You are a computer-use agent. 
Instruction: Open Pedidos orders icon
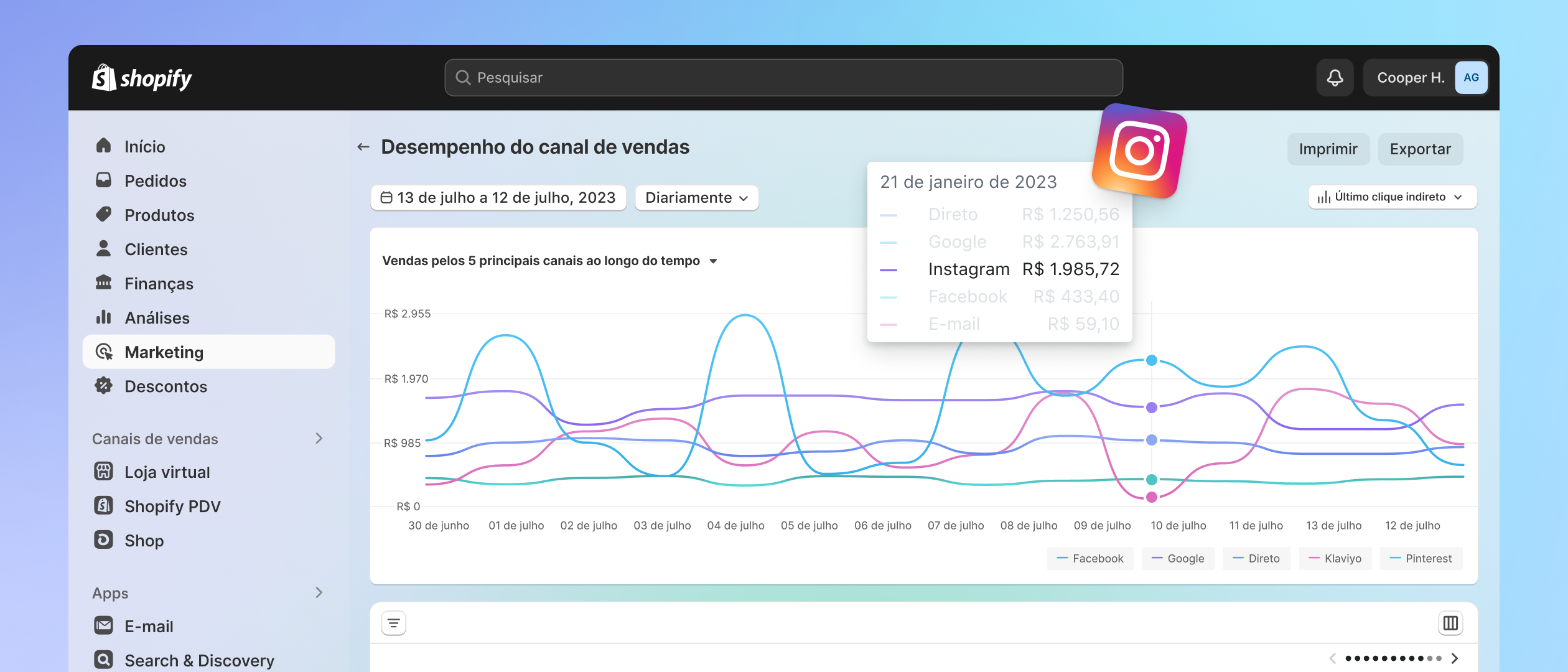tap(104, 180)
